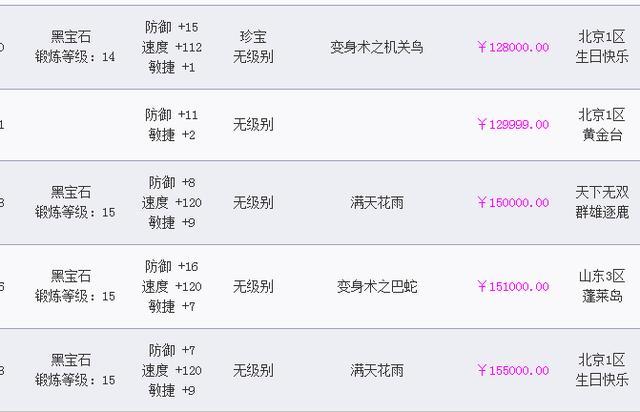Click 珍宝 无级别 category cell
The image size is (640, 412).
[253, 47]
